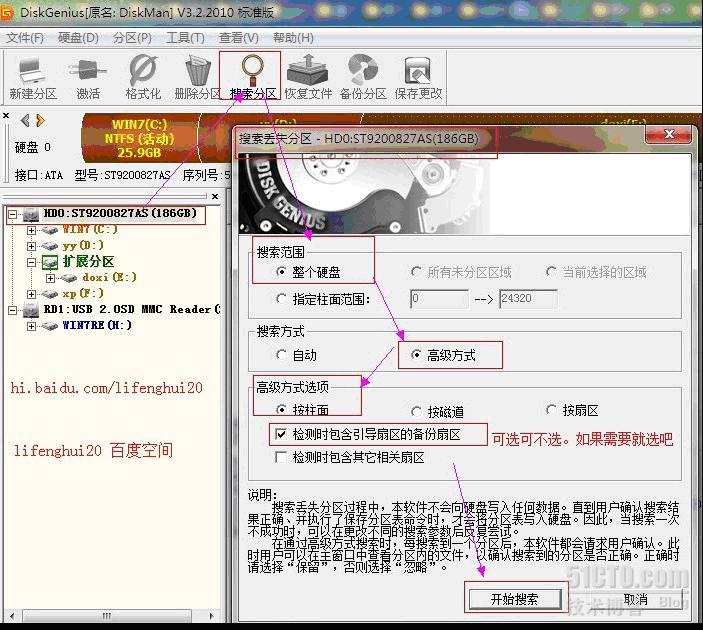This screenshot has height=630, width=703.
Task: Click the 取消 (Cancel) button
Action: point(635,599)
